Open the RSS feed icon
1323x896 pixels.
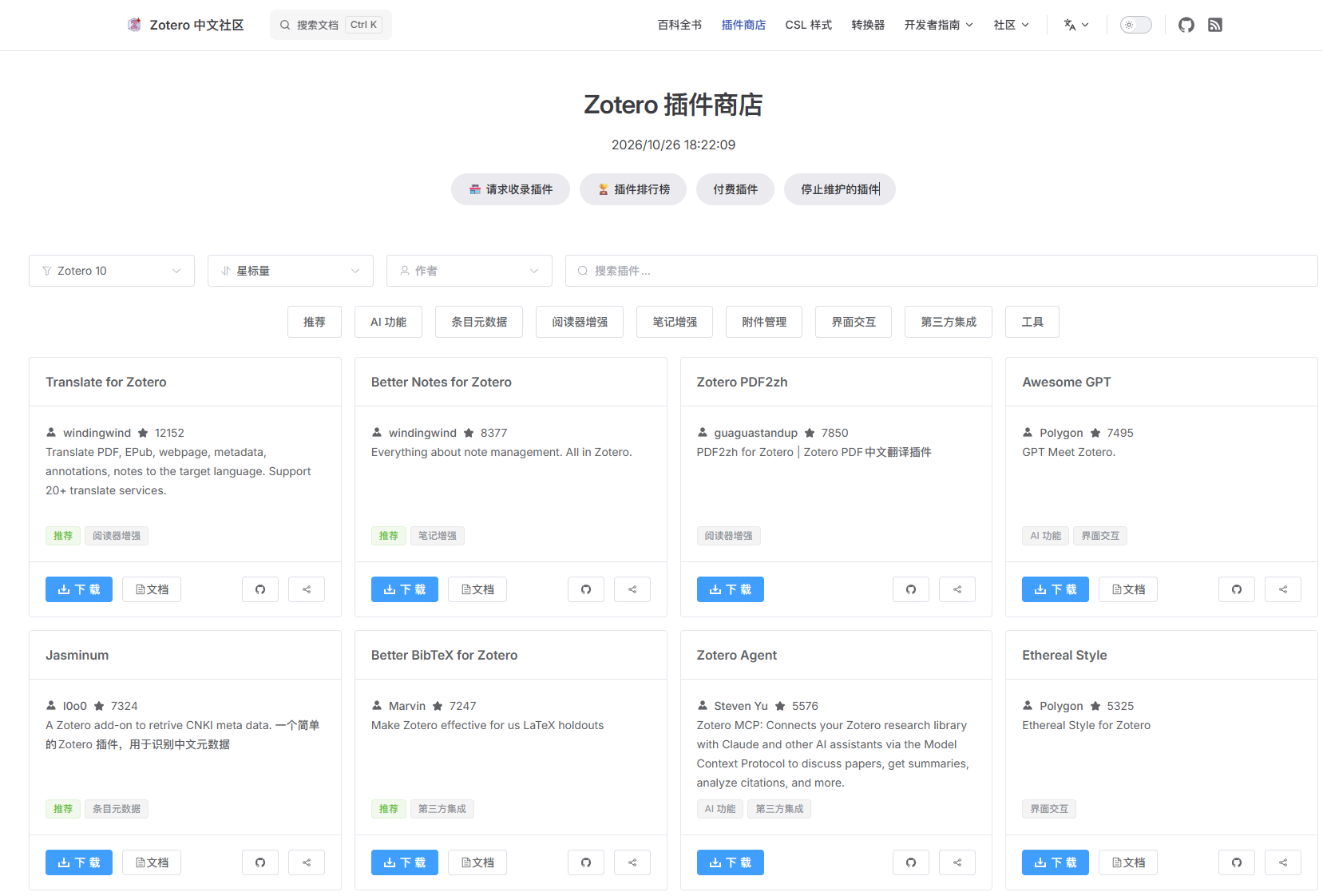click(1215, 25)
